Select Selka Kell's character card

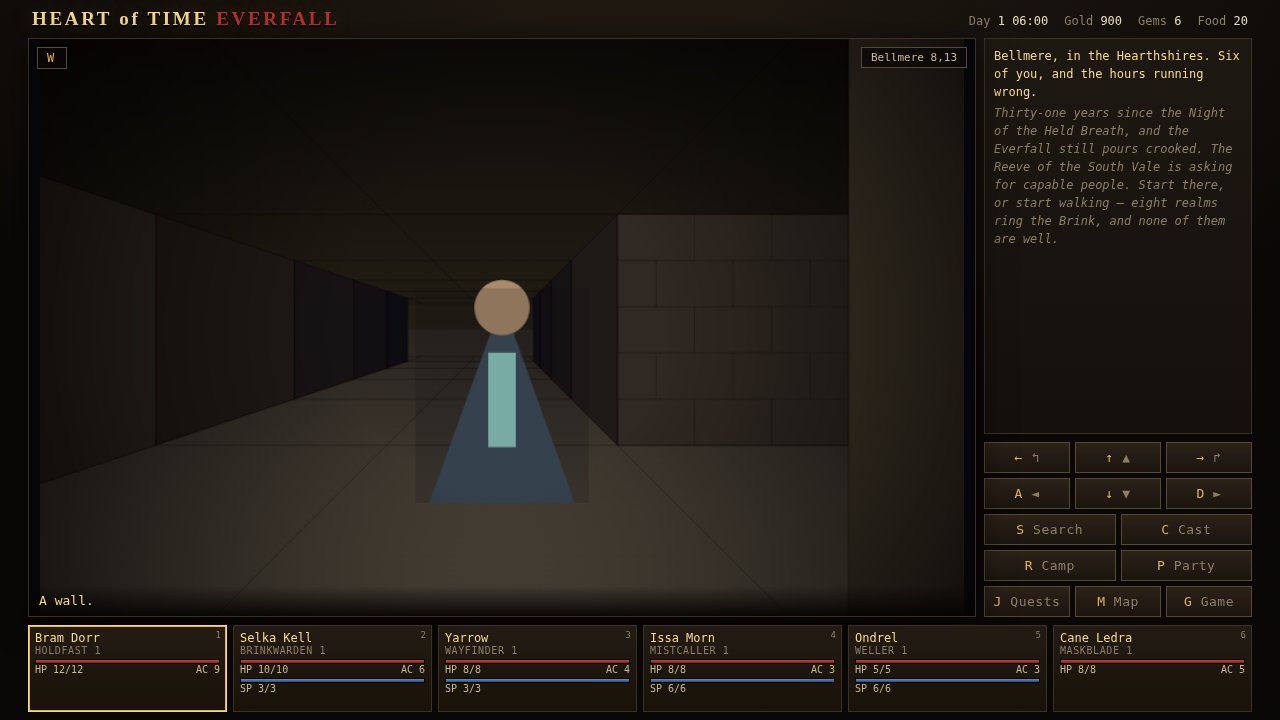333,669
